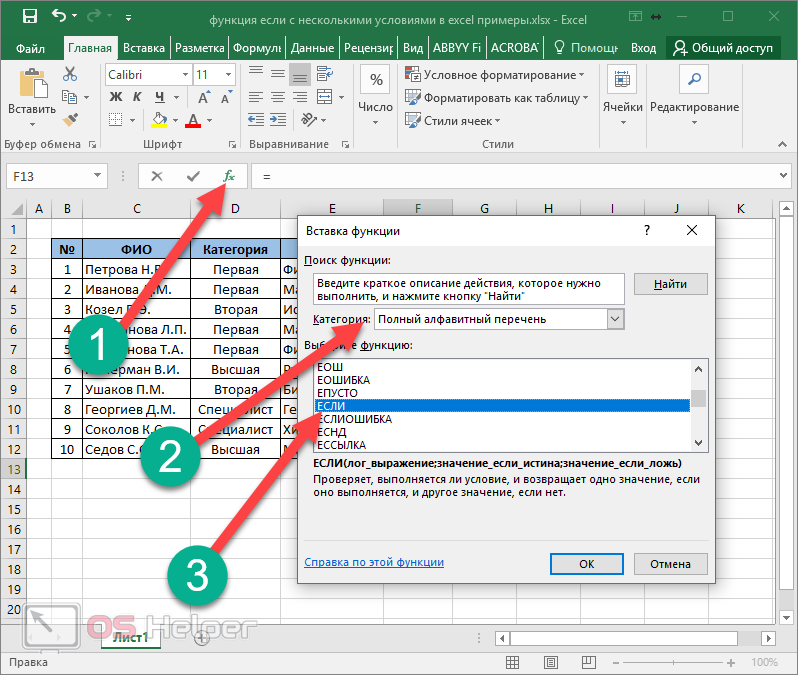Viewport: 798px width, 675px height.
Task: Switch to the Формулы tab
Action: click(257, 48)
